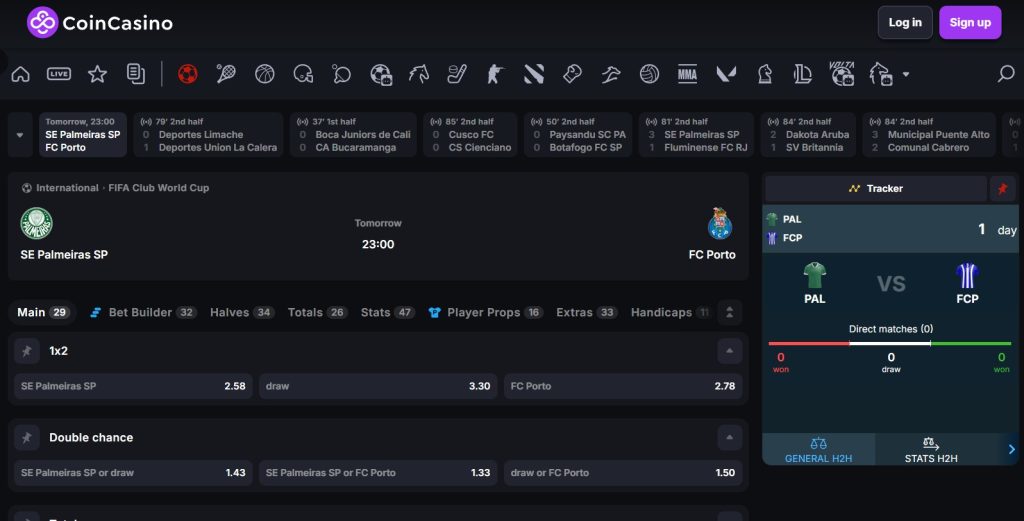Open the Bet Builder tab

143,313
